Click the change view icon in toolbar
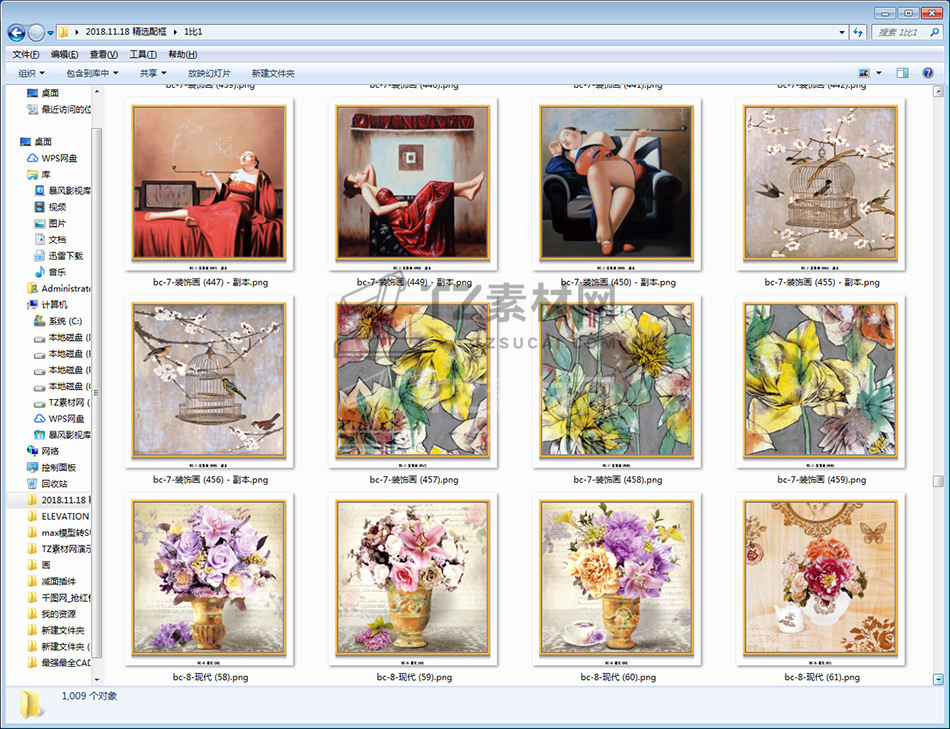 [x=864, y=73]
